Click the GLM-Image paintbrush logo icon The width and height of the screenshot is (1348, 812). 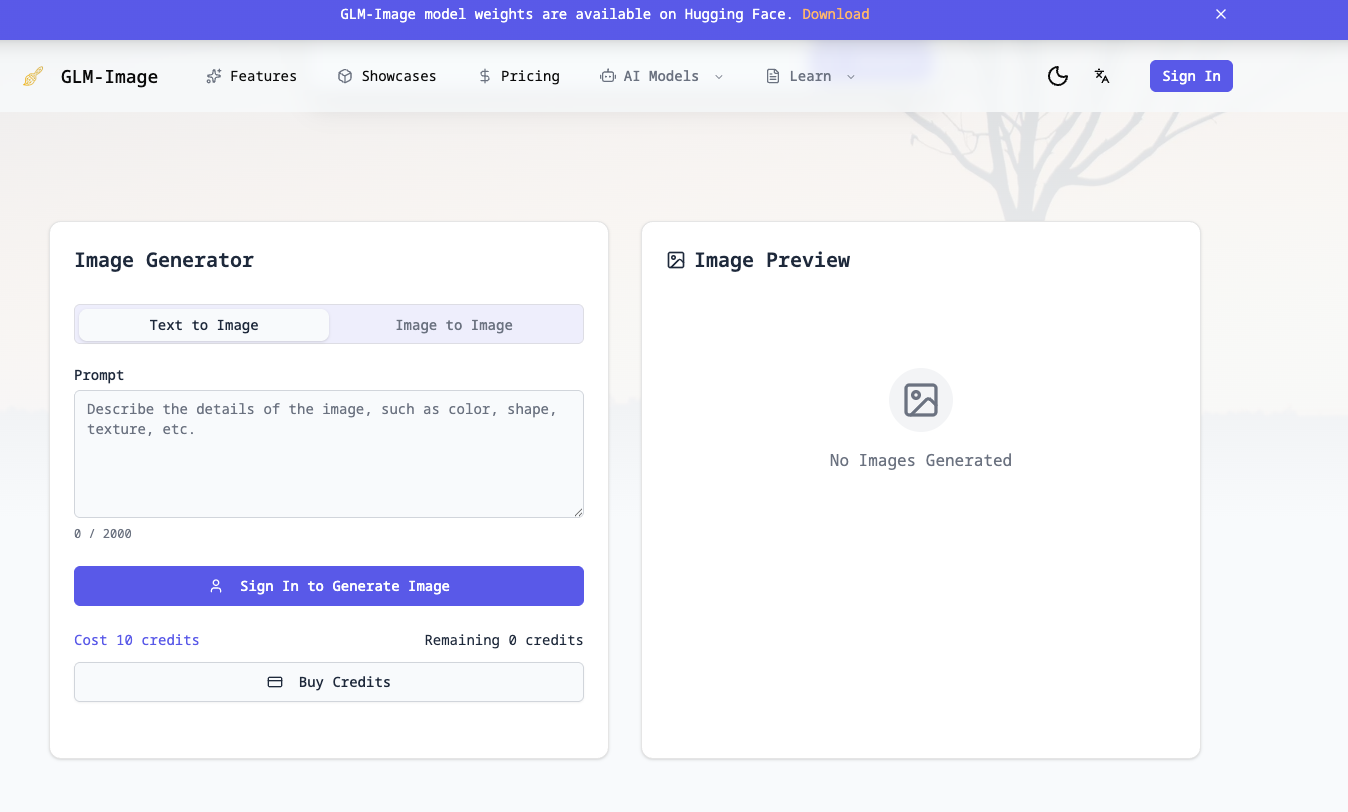[33, 76]
